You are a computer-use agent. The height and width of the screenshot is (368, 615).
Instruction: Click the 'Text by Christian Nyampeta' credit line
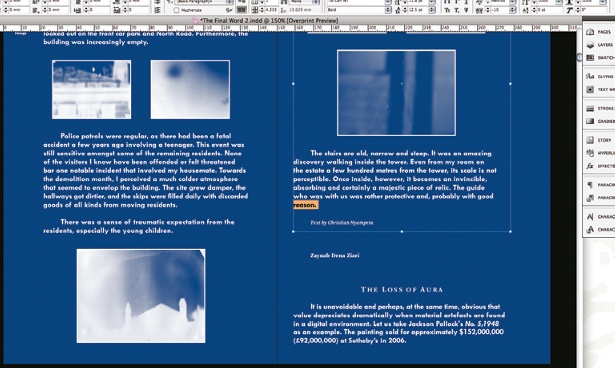342,222
